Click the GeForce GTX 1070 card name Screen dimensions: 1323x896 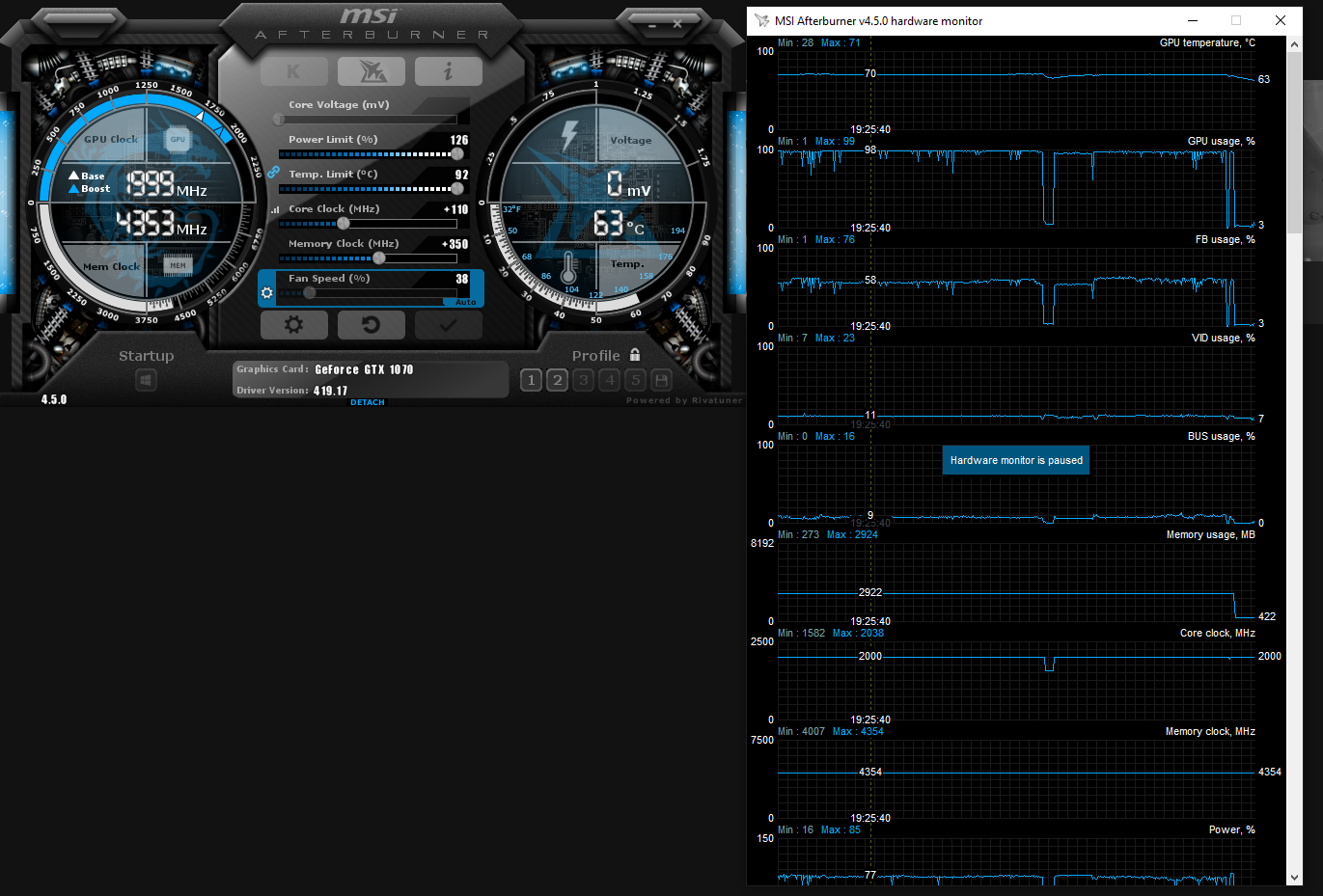[x=364, y=369]
